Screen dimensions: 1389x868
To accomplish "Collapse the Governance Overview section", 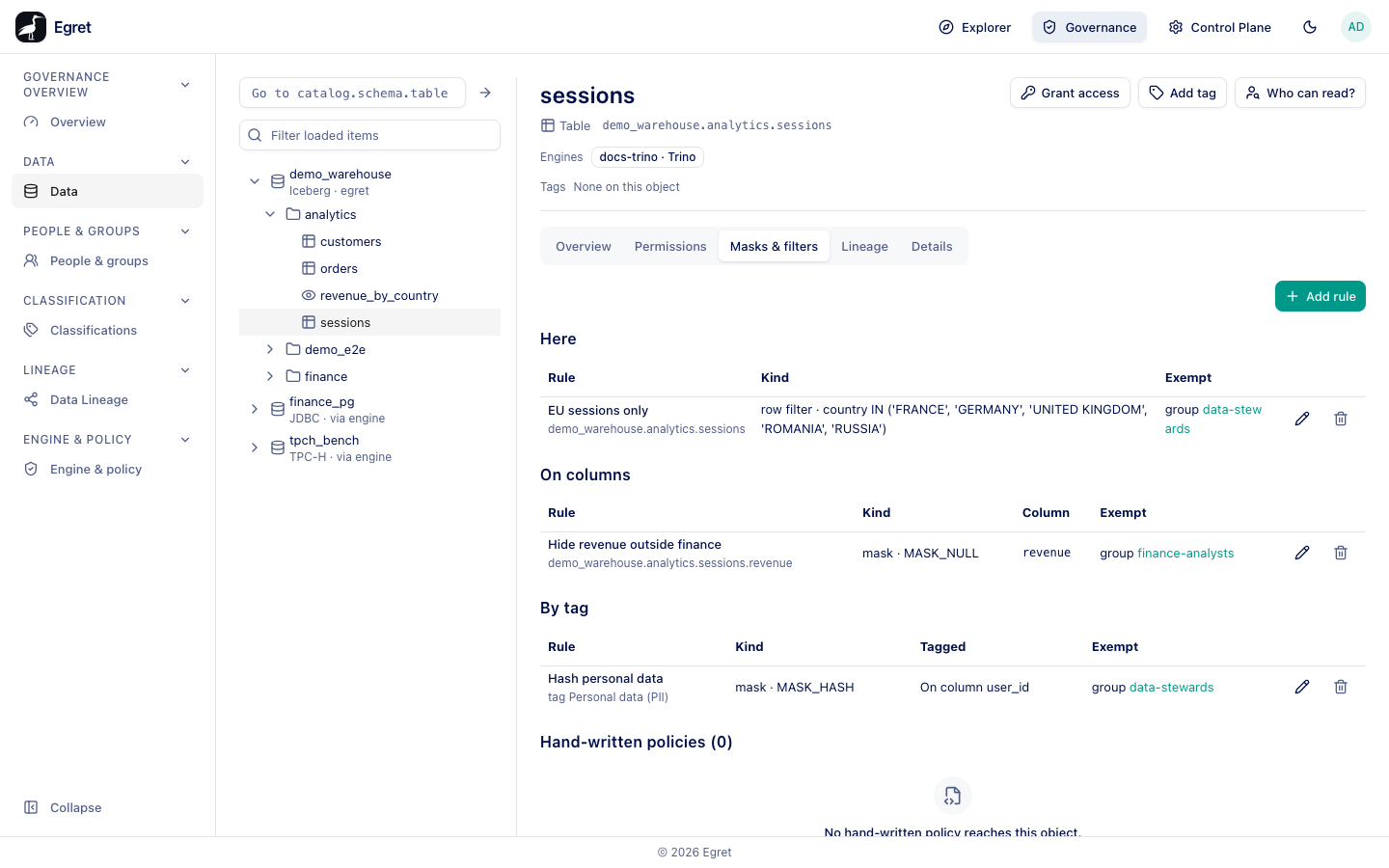I will 185,85.
